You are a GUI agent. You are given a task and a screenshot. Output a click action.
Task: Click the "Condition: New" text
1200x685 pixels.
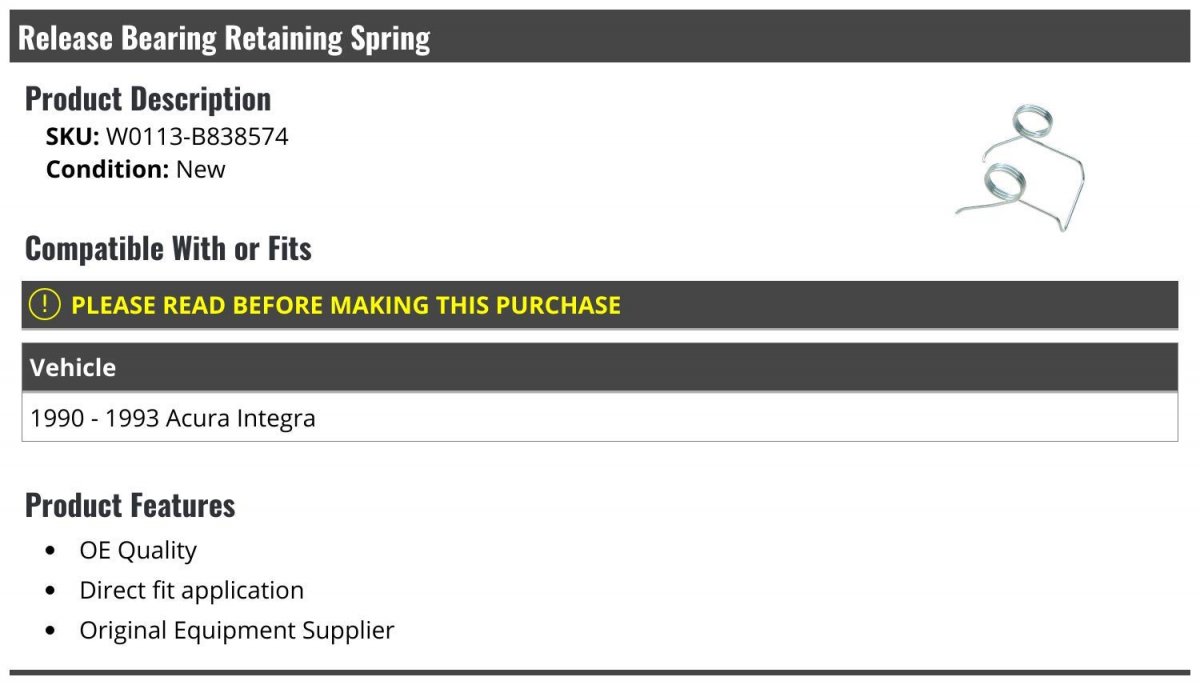[136, 169]
